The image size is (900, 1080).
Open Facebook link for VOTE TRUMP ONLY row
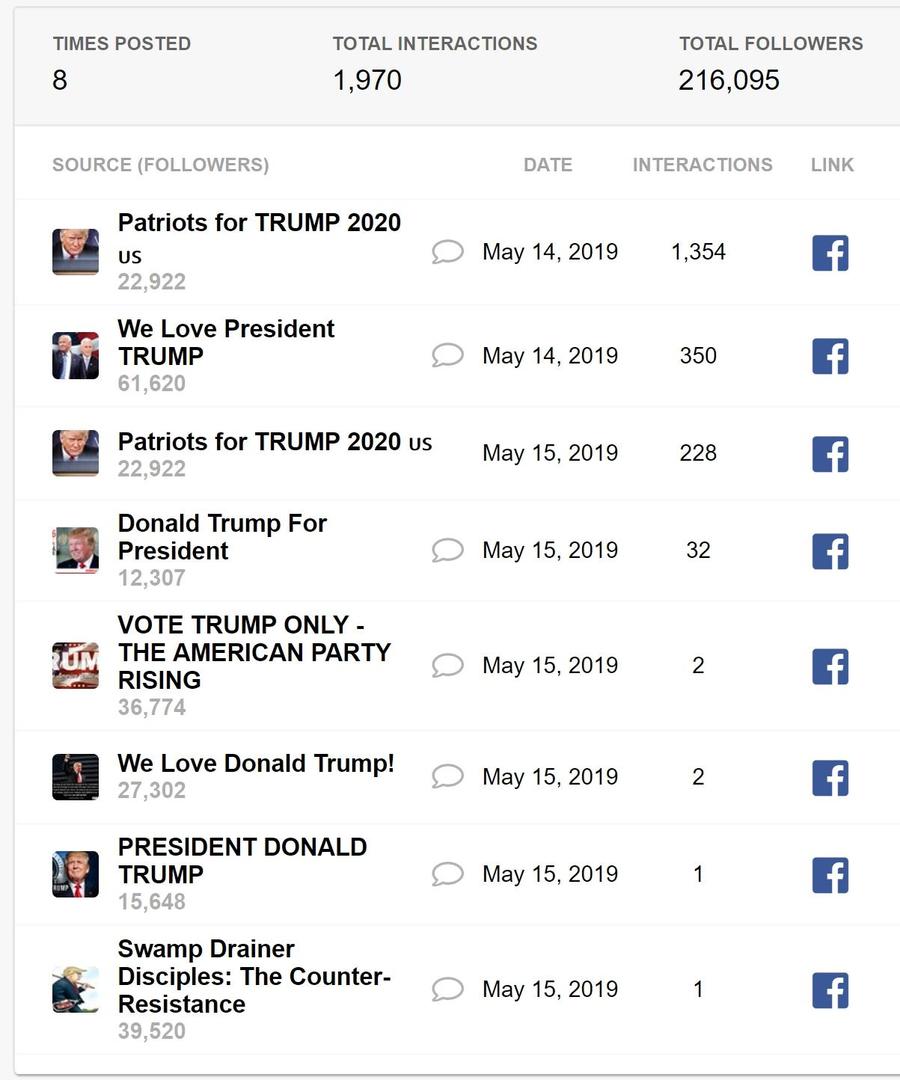tap(830, 666)
